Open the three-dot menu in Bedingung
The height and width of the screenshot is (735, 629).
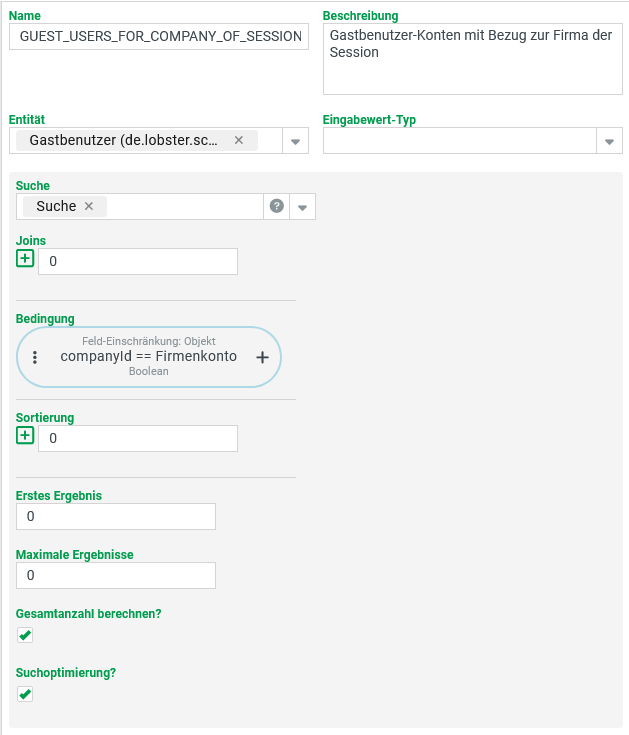[34, 357]
